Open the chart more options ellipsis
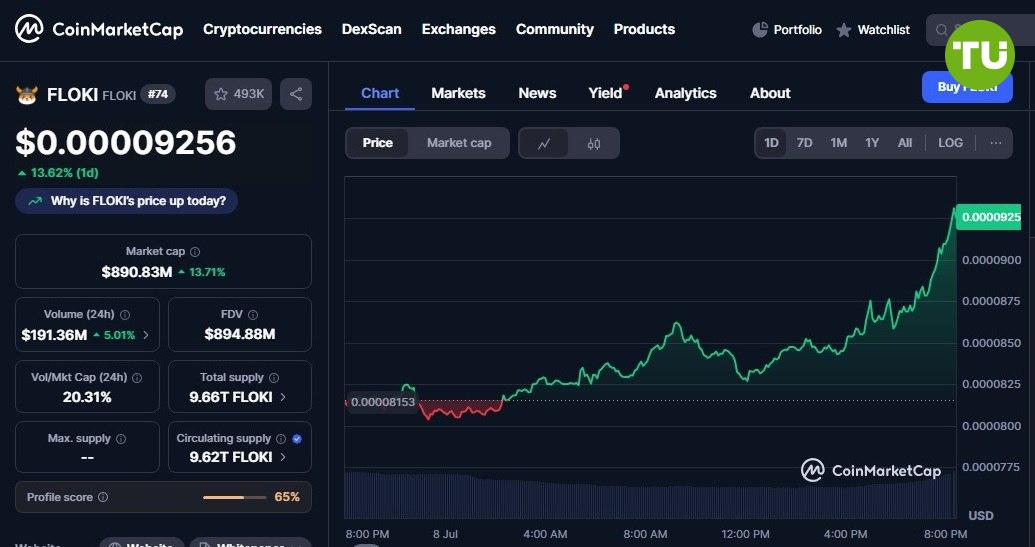Viewport: 1035px width, 547px height. coord(995,143)
